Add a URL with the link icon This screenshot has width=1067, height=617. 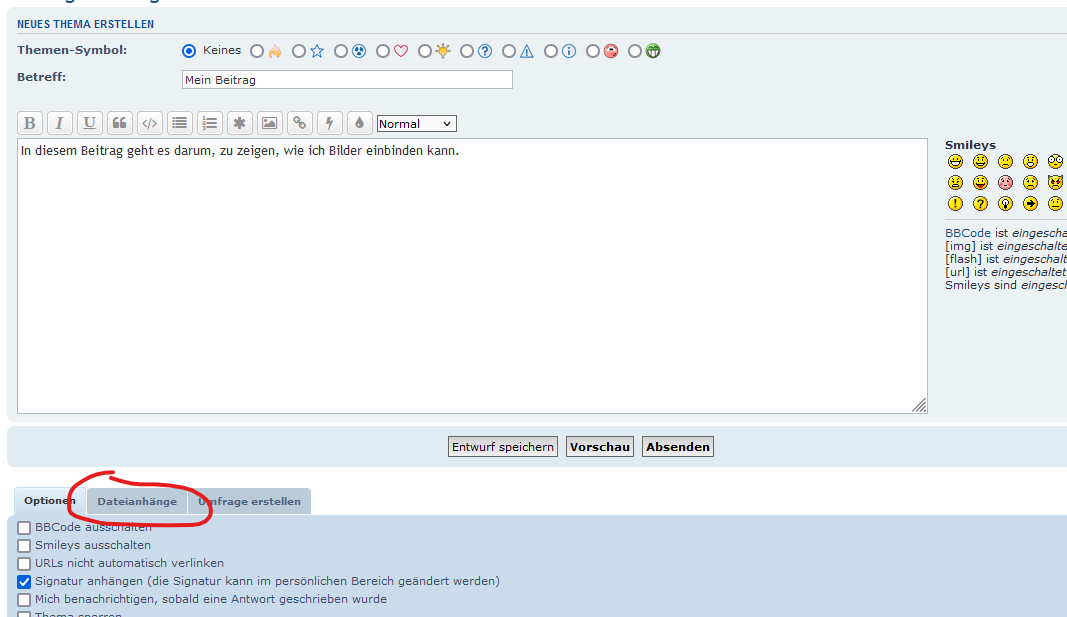coord(299,123)
